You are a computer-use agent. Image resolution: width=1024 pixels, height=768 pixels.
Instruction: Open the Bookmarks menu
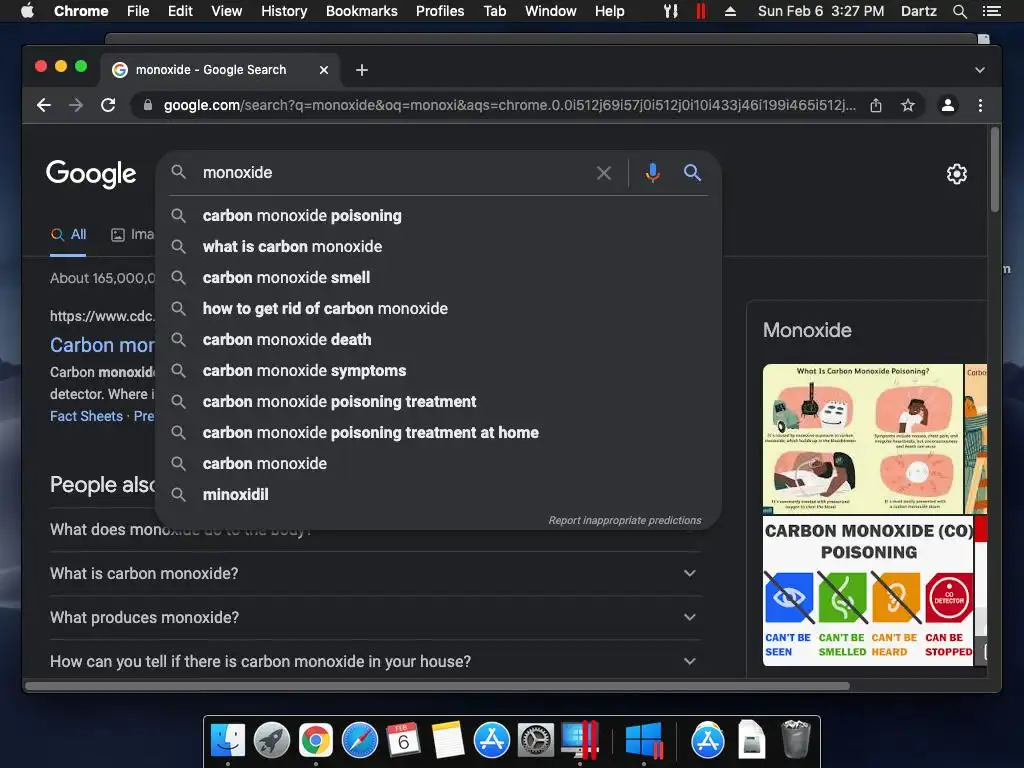(362, 11)
